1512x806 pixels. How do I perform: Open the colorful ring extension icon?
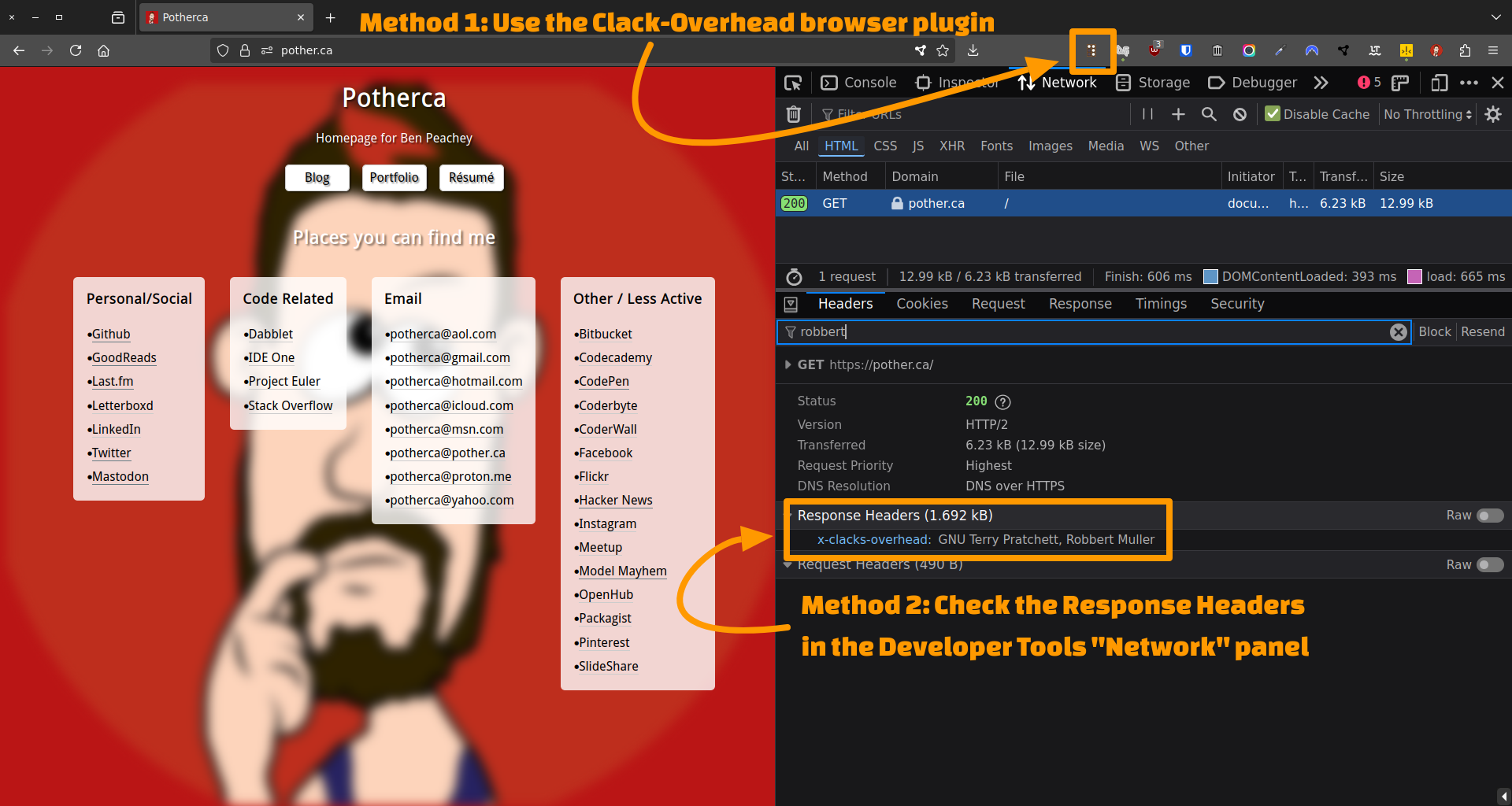(1249, 50)
